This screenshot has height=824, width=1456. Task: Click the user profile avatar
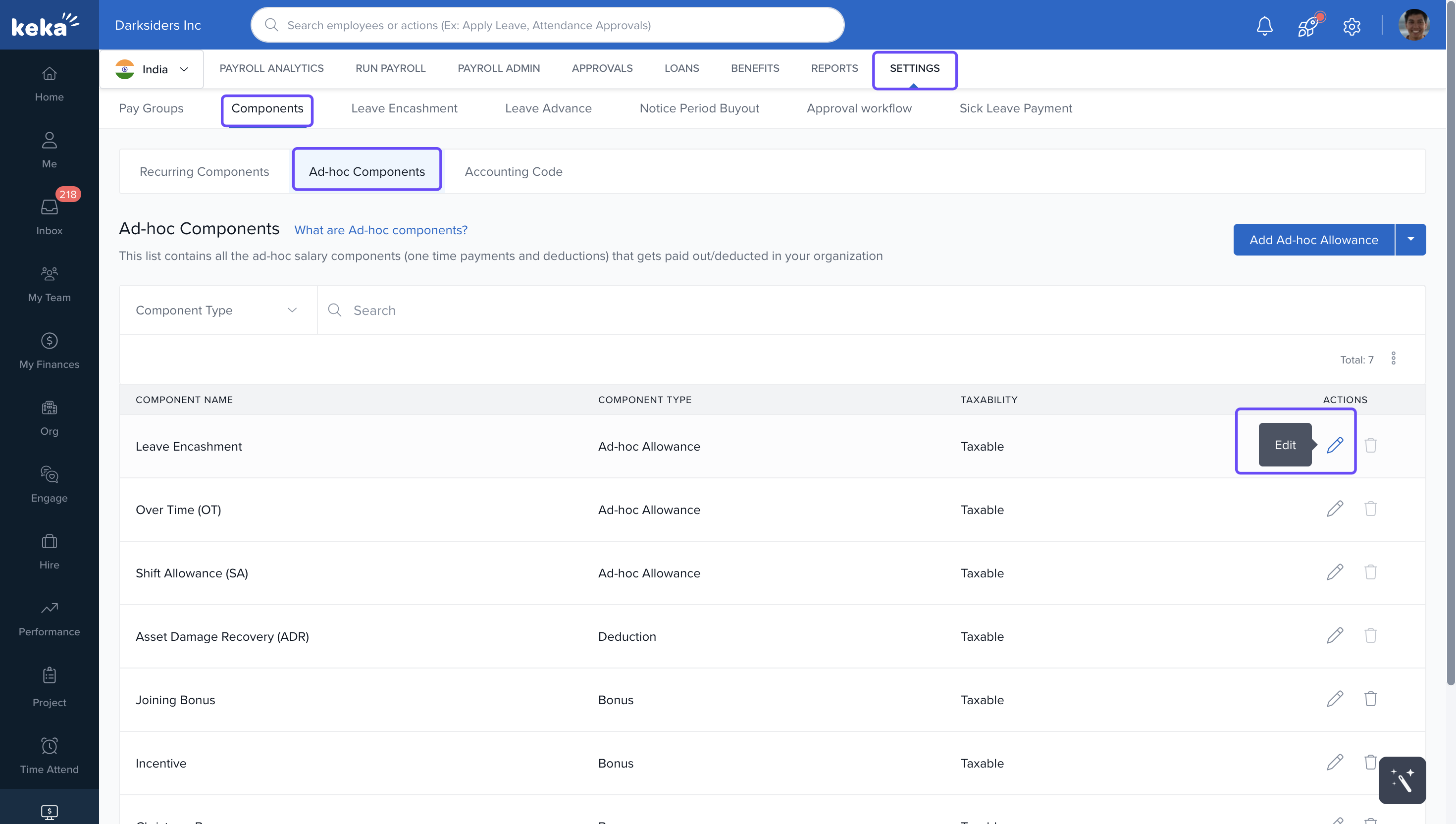point(1413,25)
